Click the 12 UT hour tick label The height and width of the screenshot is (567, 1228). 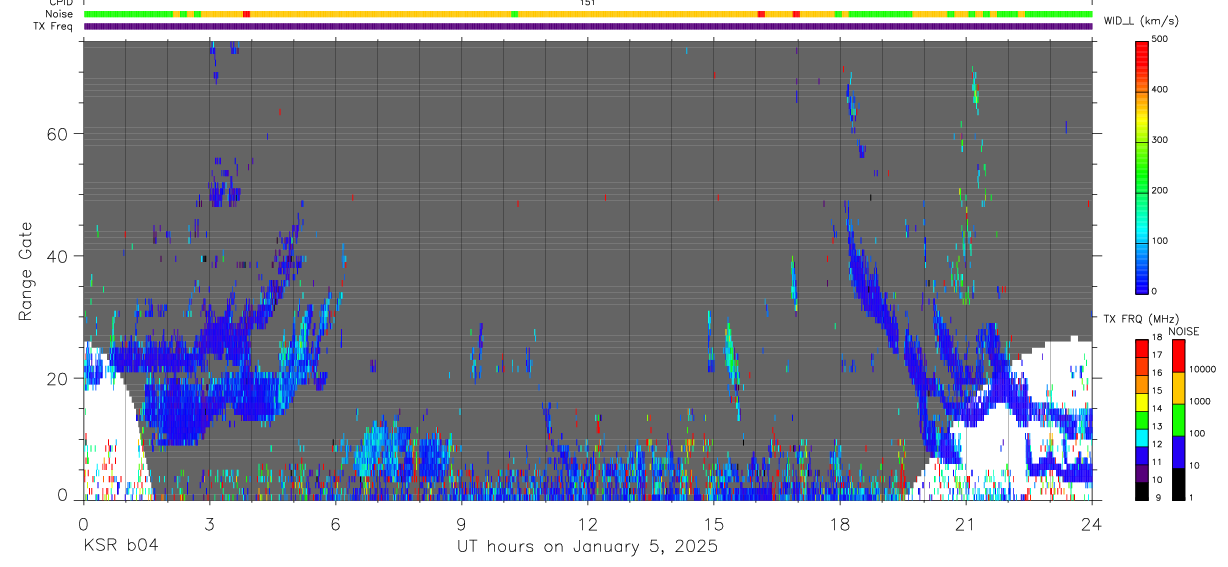pos(587,524)
